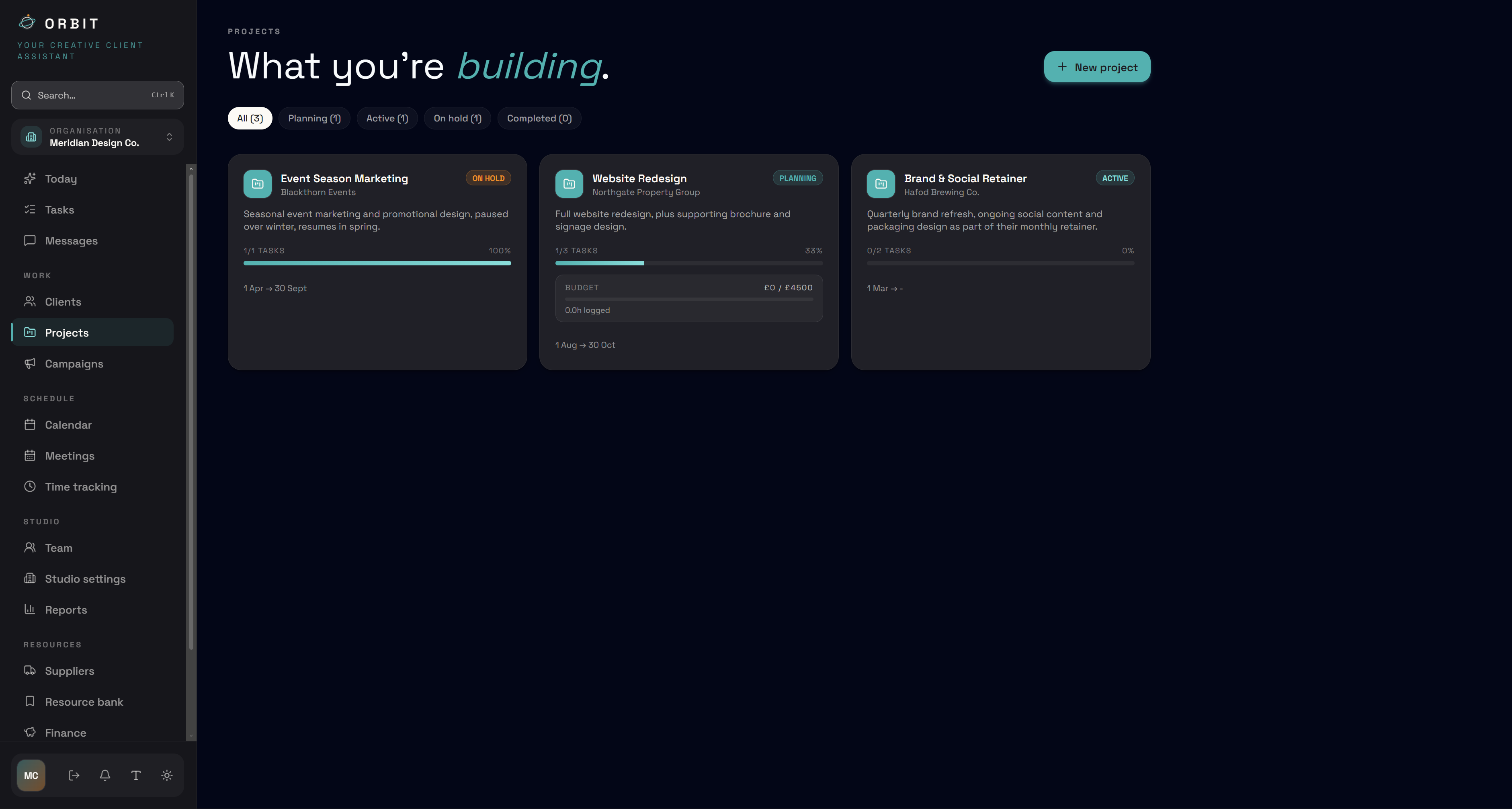Click the Budget £0 / £4500 box
This screenshot has height=809, width=1512.
pos(688,298)
